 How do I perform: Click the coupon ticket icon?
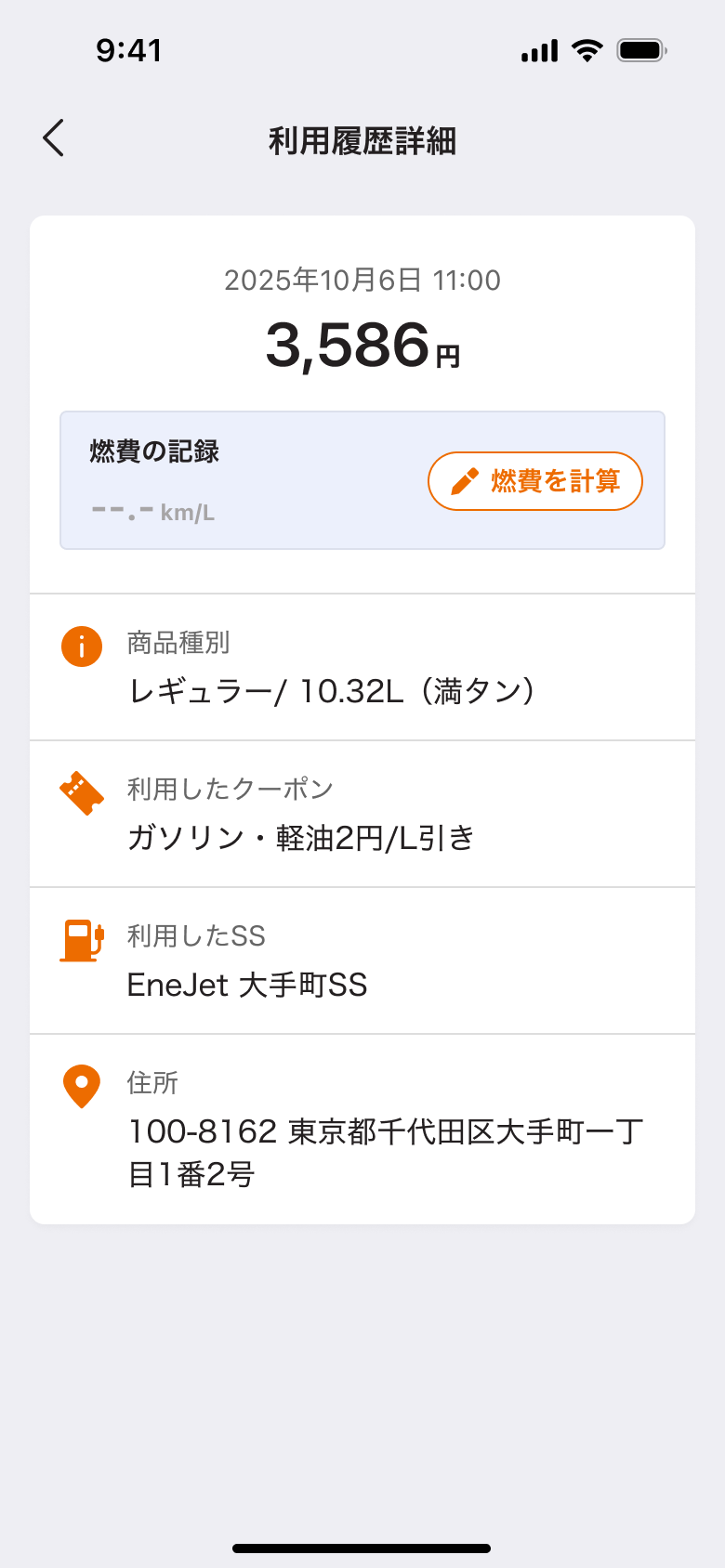point(82,792)
